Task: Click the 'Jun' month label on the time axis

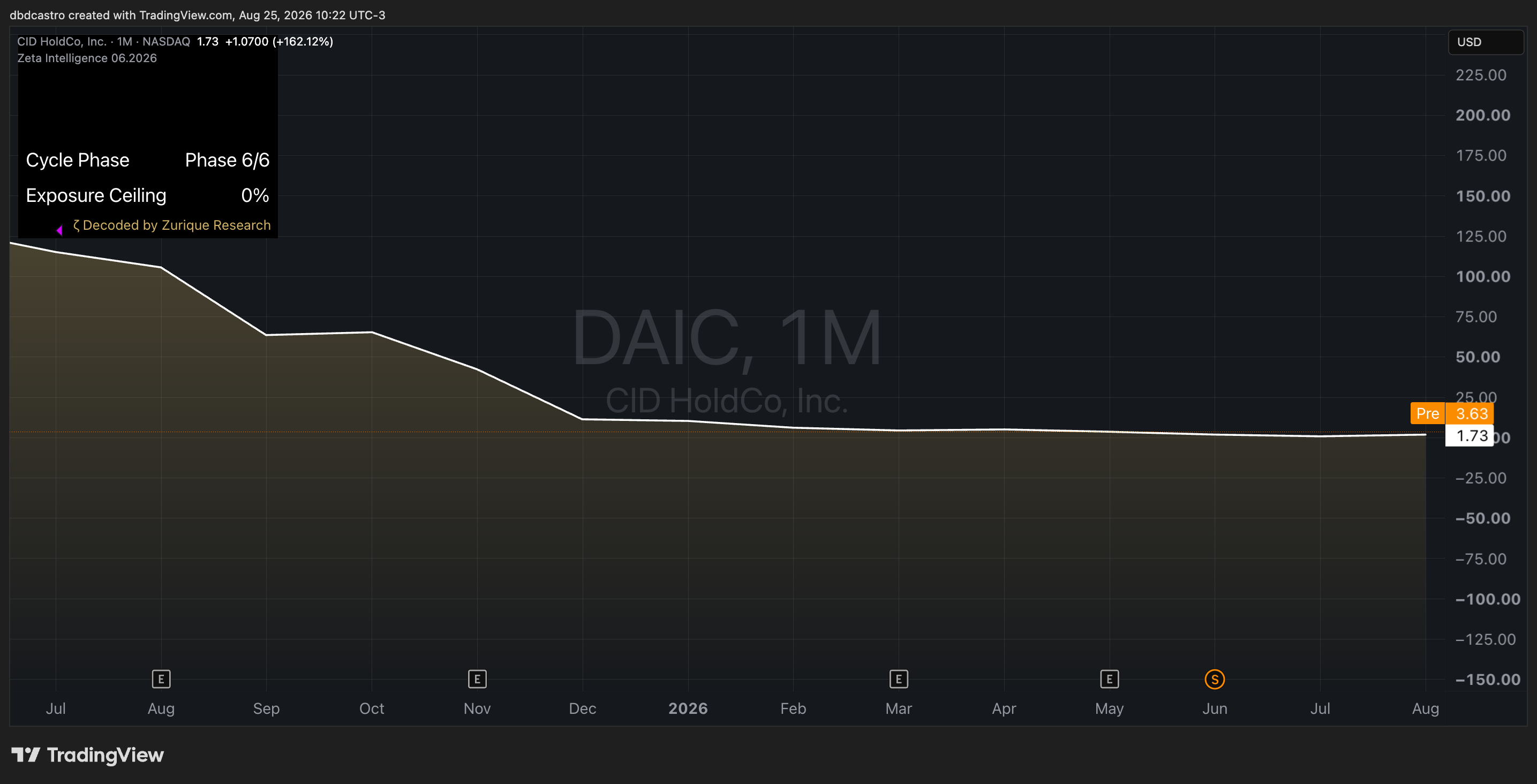Action: [x=1215, y=708]
